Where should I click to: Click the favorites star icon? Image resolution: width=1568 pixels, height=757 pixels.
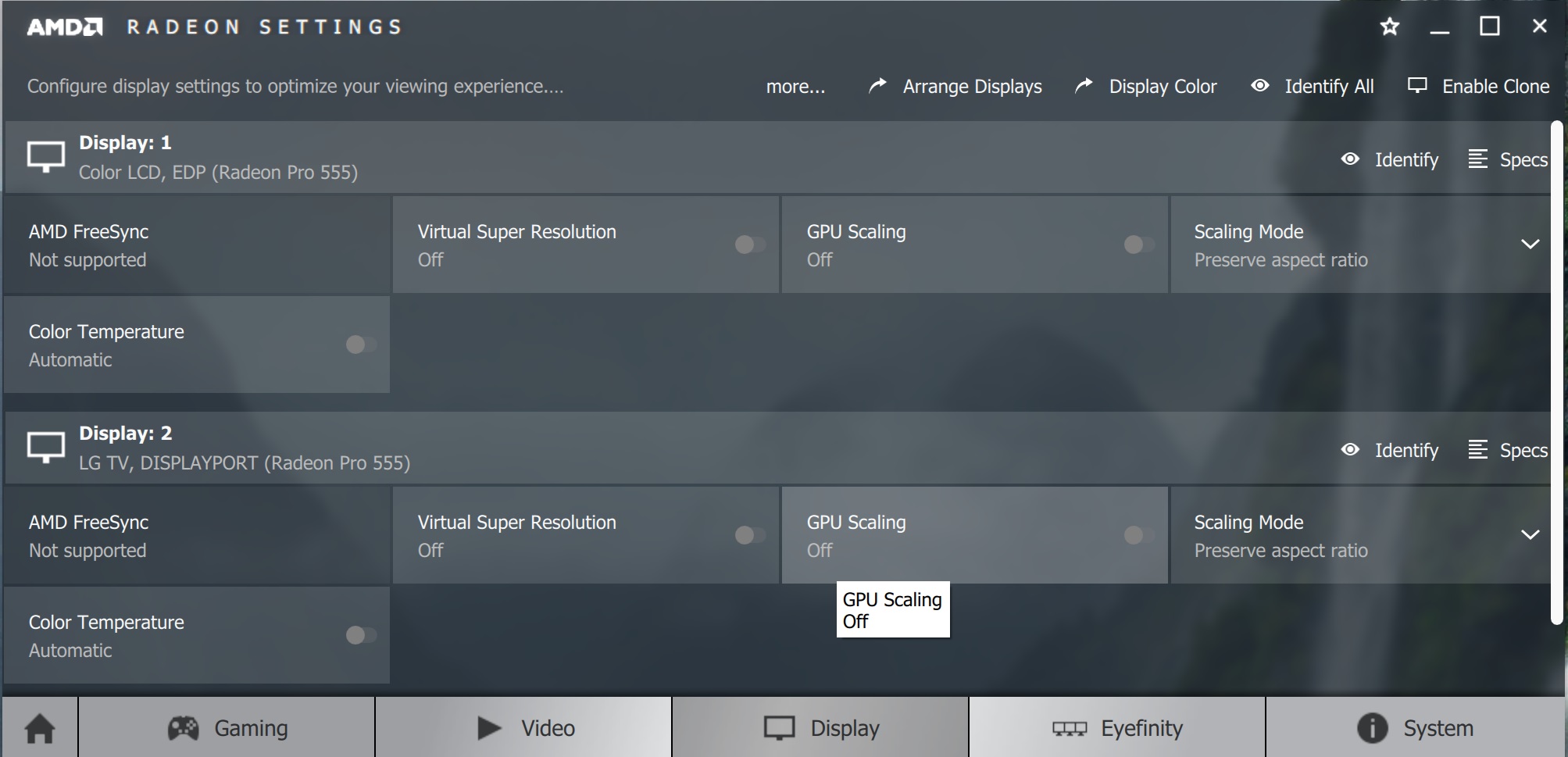[1390, 27]
